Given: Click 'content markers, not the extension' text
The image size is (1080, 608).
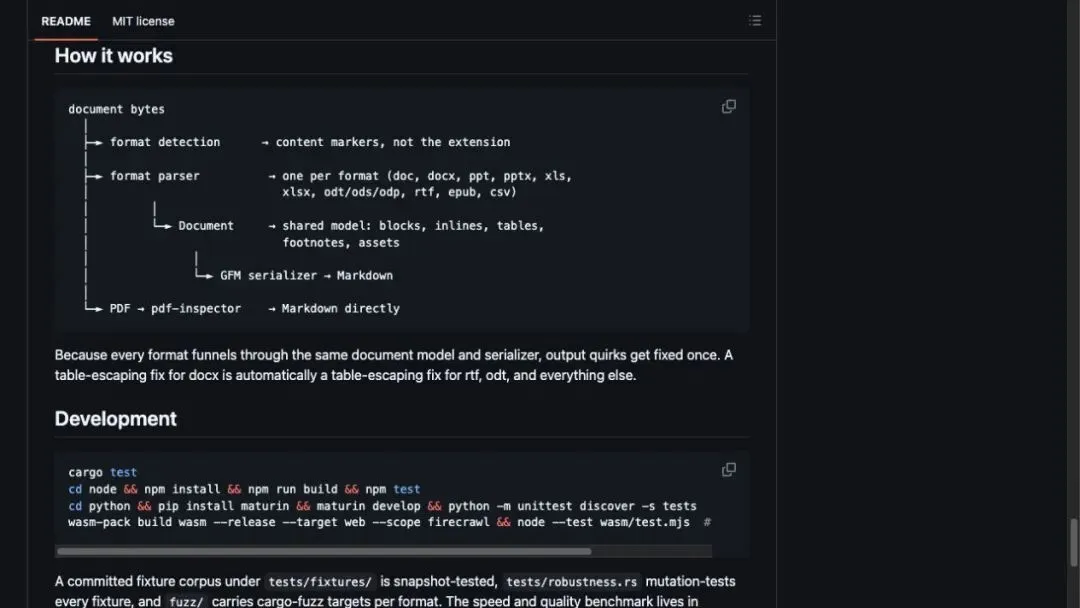Looking at the screenshot, I should (x=393, y=142).
